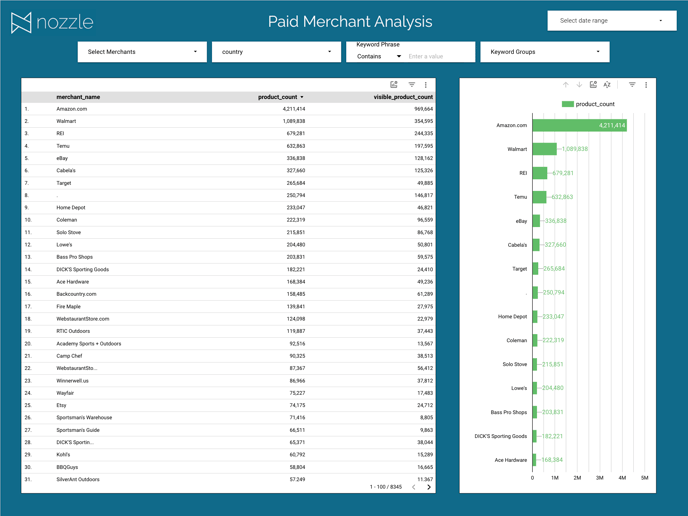Select the SilverAnt Outdoors merchant cell
Image resolution: width=688 pixels, height=516 pixels.
(78, 480)
